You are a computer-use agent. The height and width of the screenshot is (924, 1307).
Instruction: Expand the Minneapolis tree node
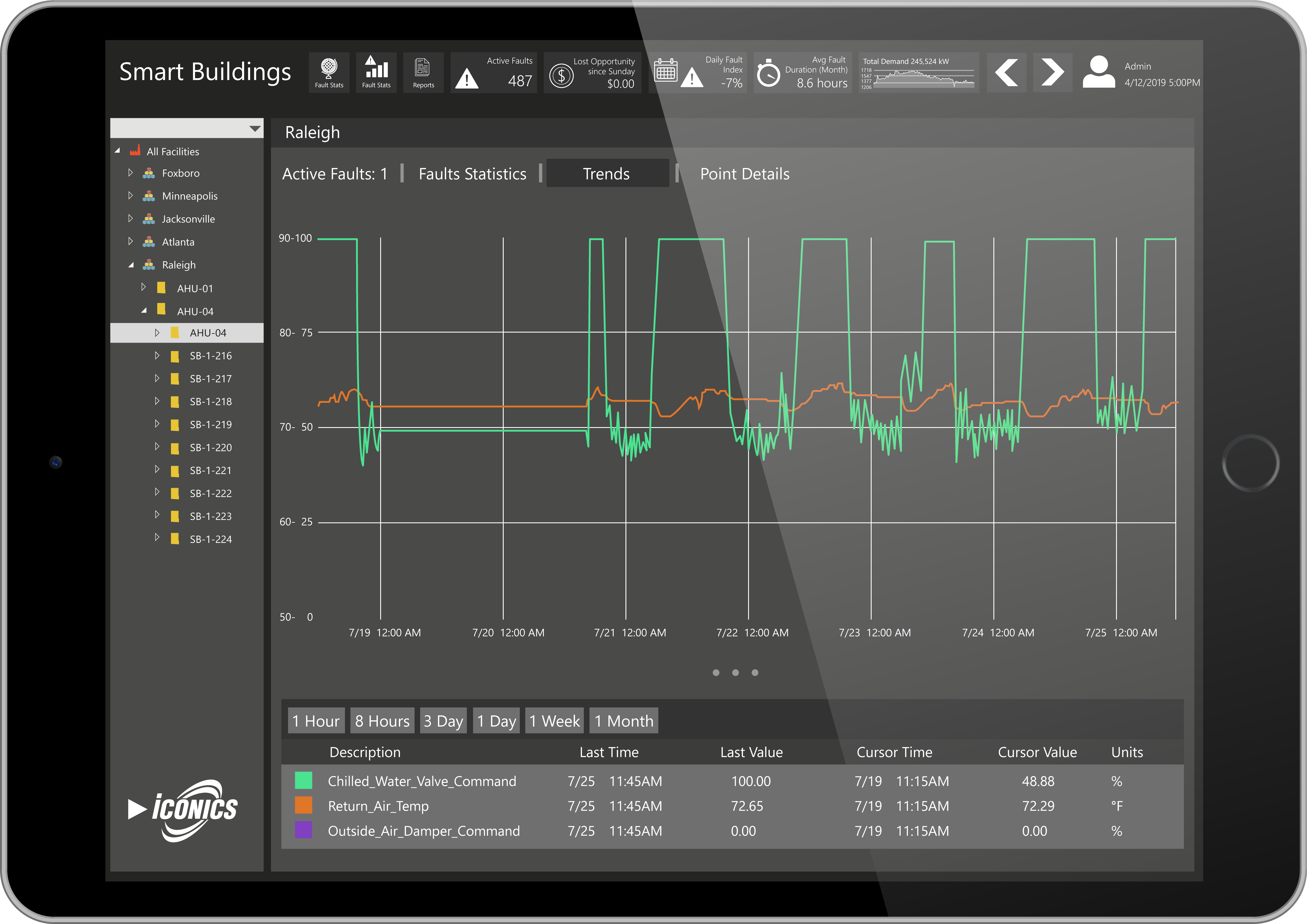click(x=130, y=195)
